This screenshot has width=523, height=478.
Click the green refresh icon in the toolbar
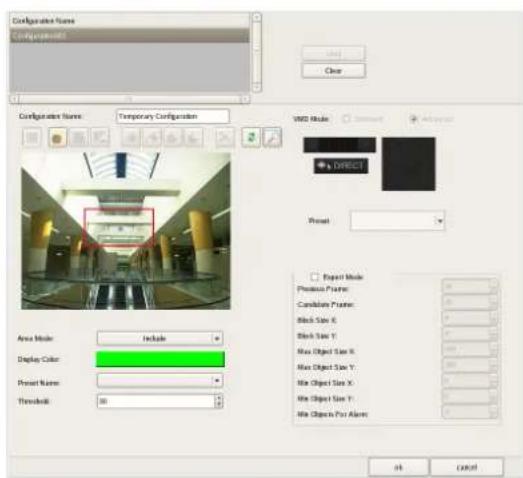(251, 137)
